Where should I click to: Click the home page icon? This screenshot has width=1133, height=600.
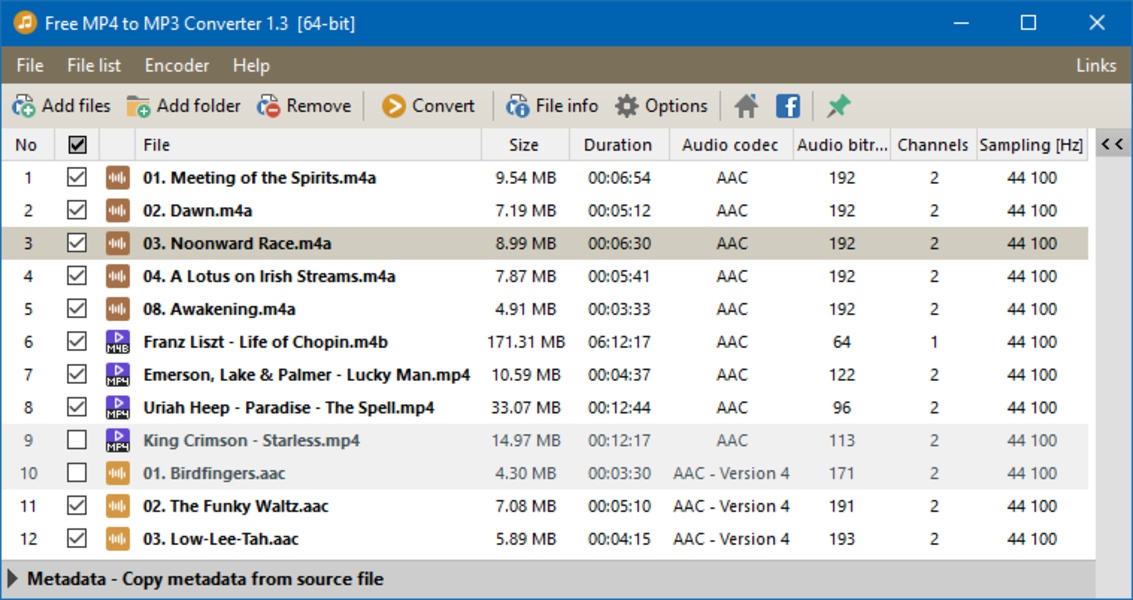[746, 106]
